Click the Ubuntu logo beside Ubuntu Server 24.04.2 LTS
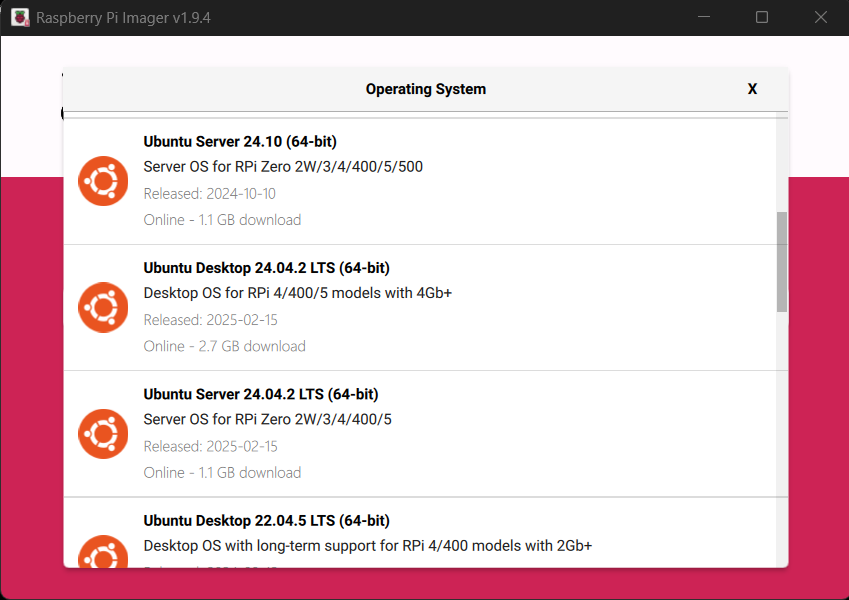849x600 pixels. tap(103, 434)
